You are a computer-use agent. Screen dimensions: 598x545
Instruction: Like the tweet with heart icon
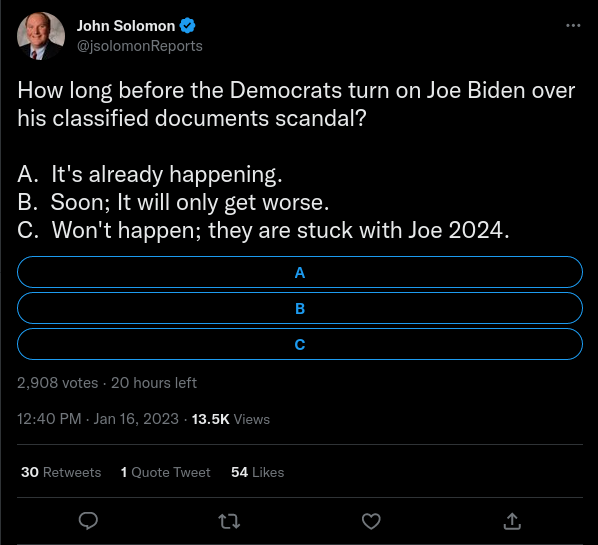point(371,521)
